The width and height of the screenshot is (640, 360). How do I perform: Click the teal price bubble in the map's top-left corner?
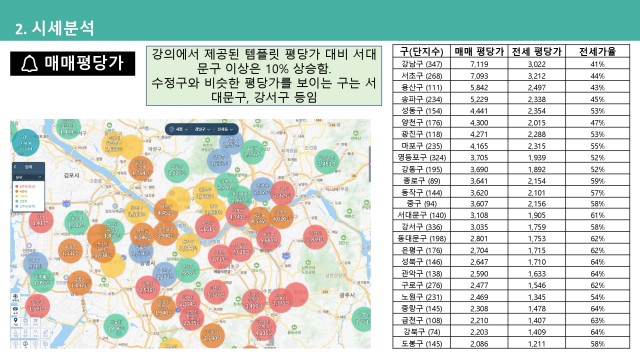click(26, 142)
